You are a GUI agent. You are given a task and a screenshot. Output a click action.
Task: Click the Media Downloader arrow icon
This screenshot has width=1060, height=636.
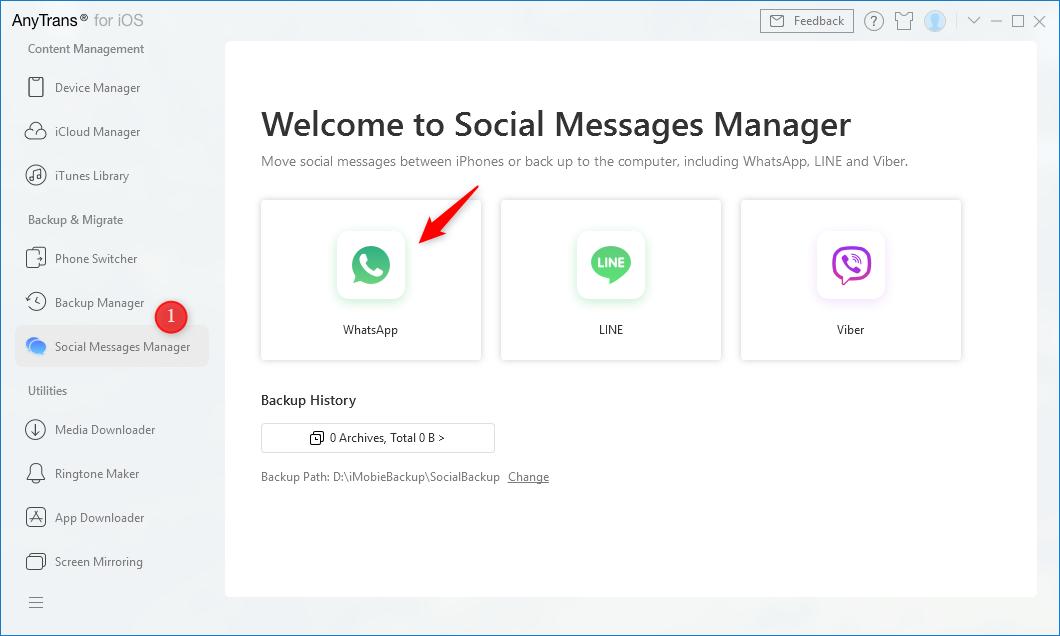click(x=36, y=429)
